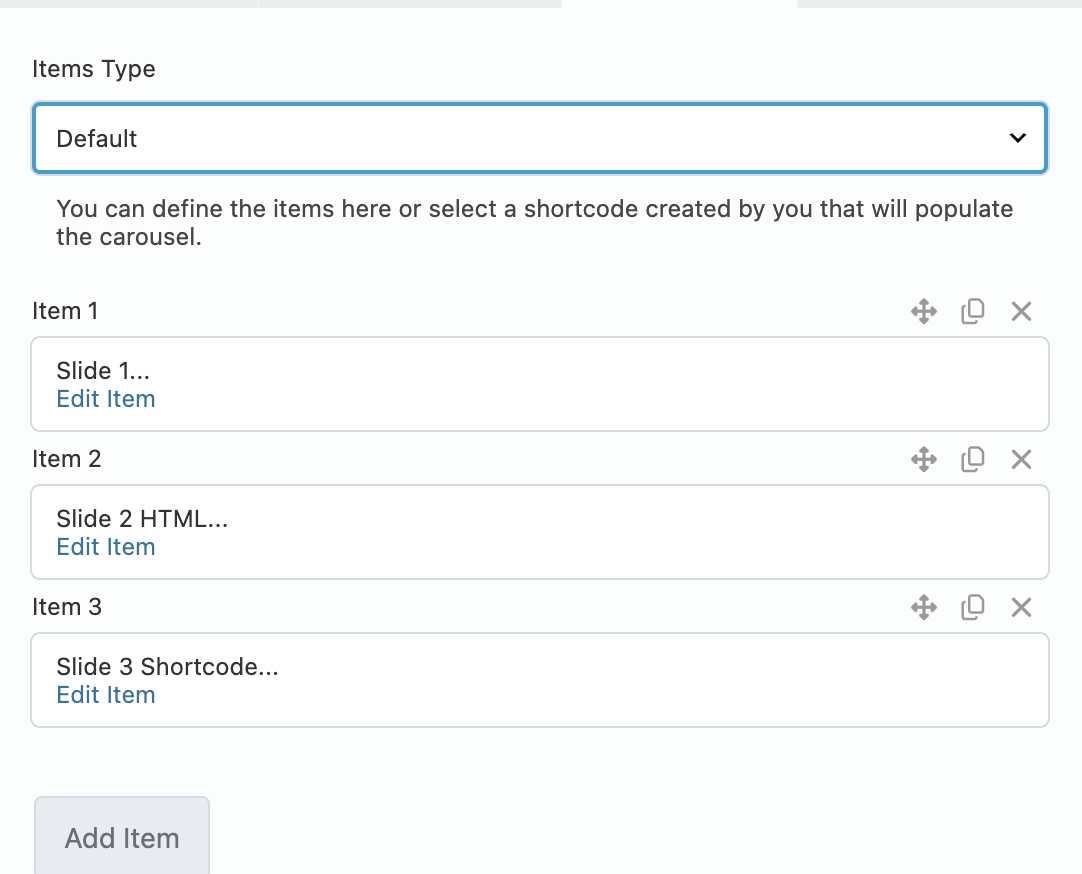Clone Item 3 with the copy icon
This screenshot has height=874, width=1082.
pos(973,607)
